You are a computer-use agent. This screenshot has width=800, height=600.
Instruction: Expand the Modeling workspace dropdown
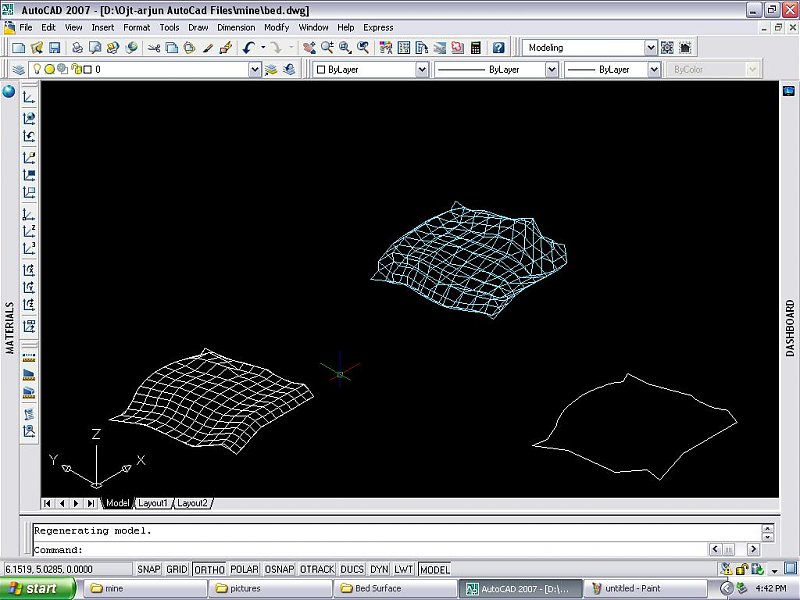(x=650, y=47)
